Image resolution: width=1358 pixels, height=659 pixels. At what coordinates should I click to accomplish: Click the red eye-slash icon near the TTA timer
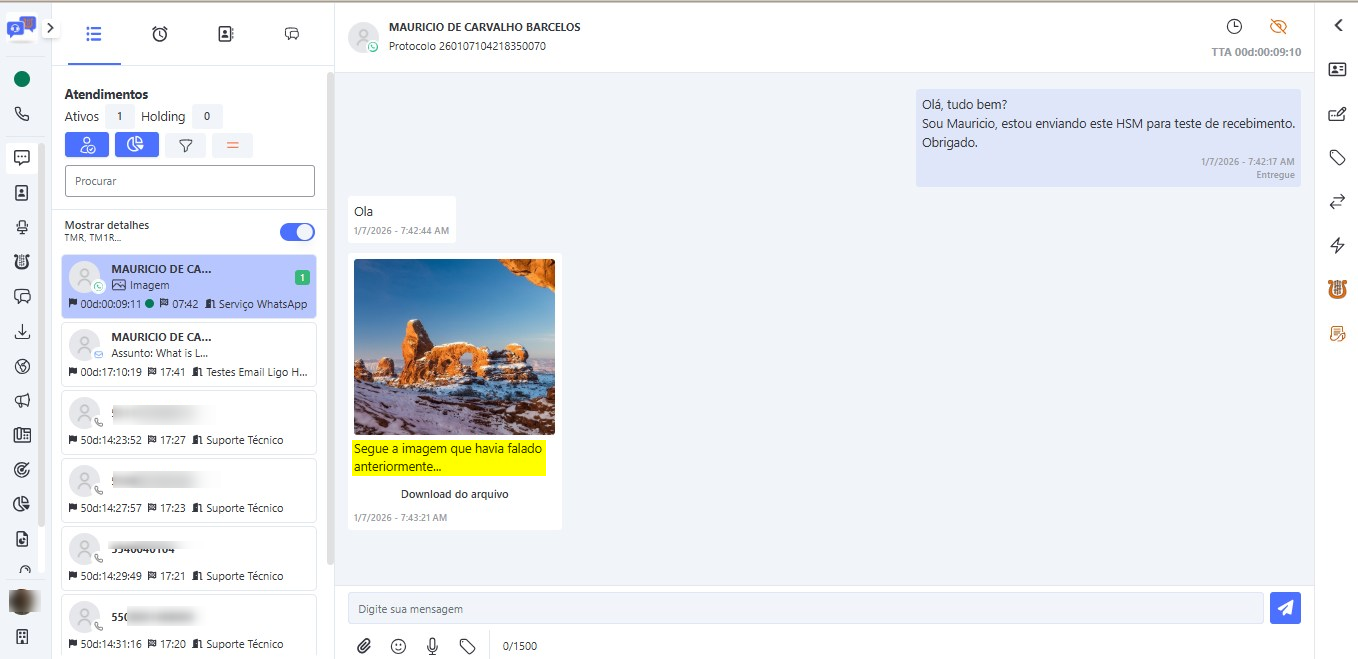point(1278,27)
